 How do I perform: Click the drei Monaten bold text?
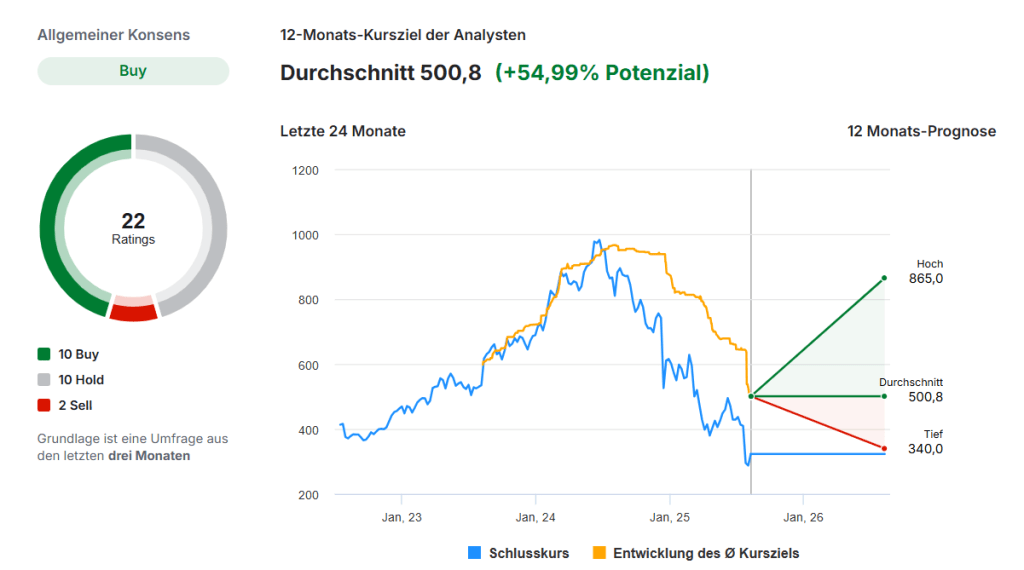(149, 456)
